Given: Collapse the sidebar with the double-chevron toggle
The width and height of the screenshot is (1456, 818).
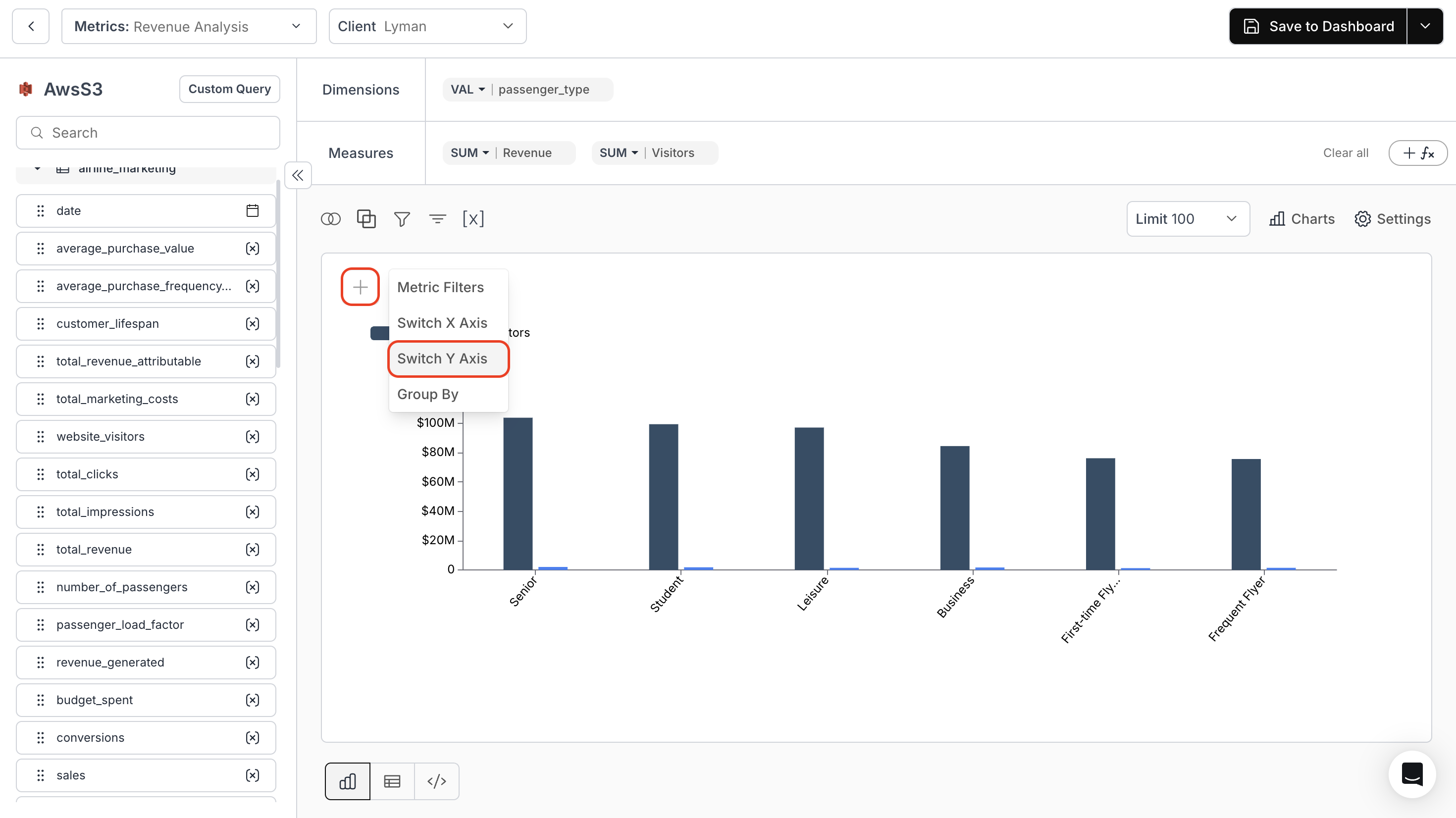Looking at the screenshot, I should (297, 175).
